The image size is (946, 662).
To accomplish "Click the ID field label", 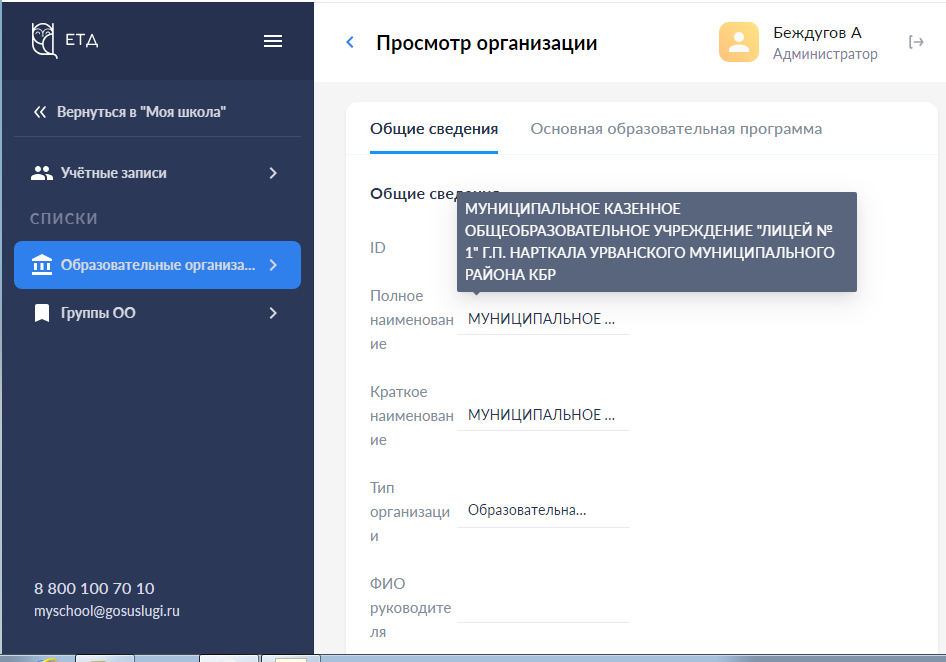I will 378,247.
